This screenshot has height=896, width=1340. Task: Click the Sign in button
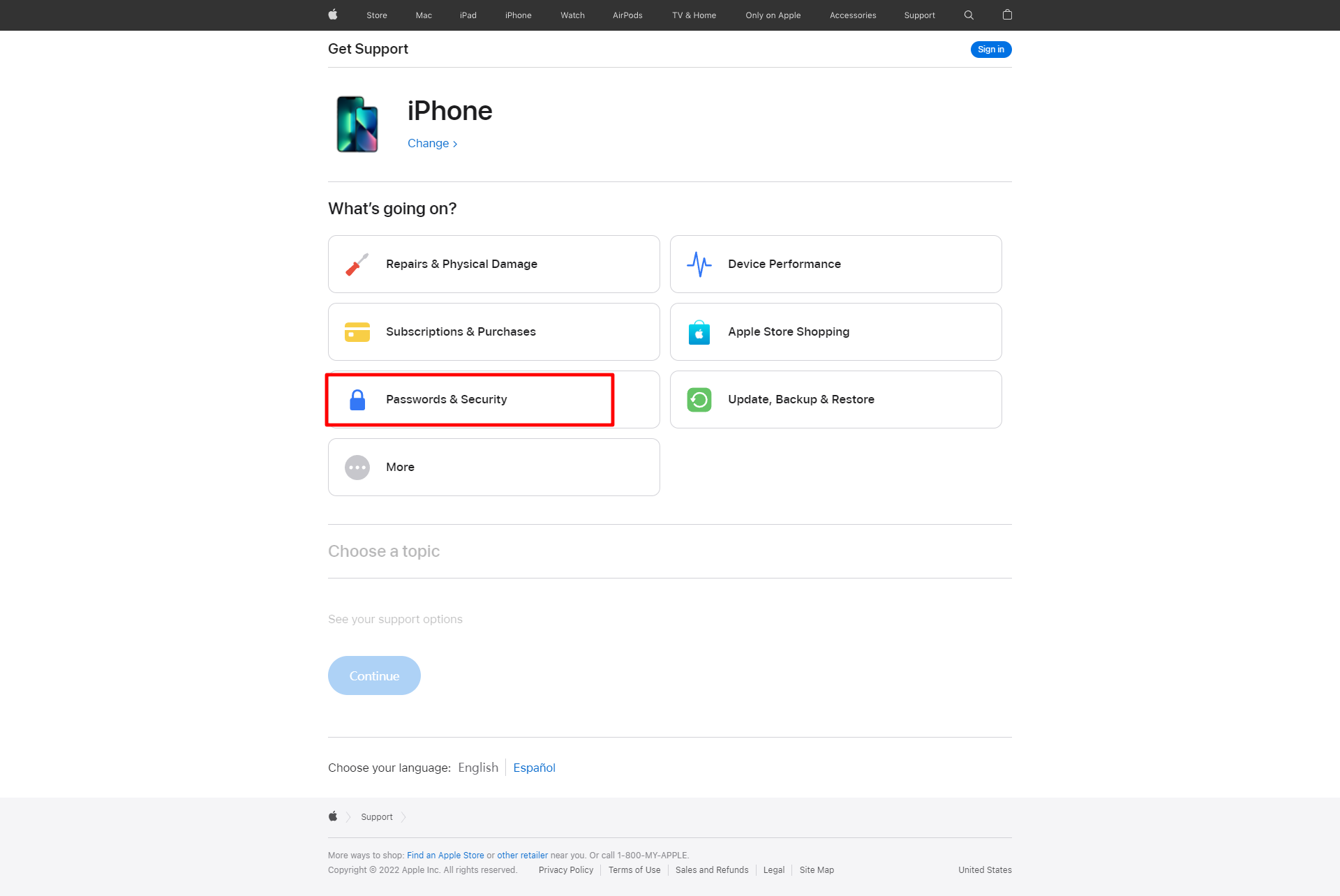[x=991, y=50]
